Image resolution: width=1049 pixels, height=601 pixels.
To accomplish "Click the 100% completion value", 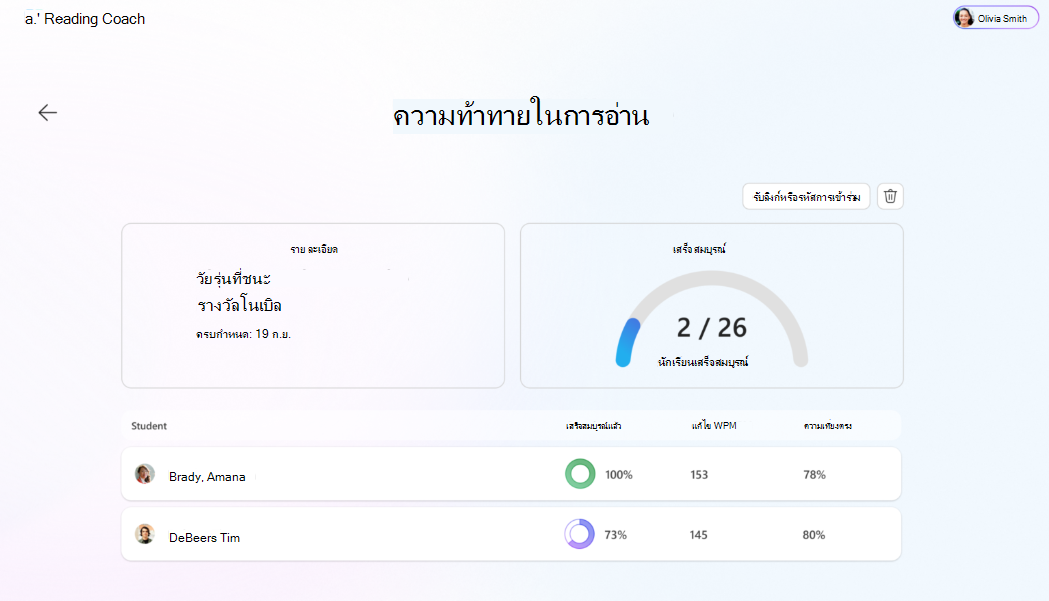I will coord(619,475).
